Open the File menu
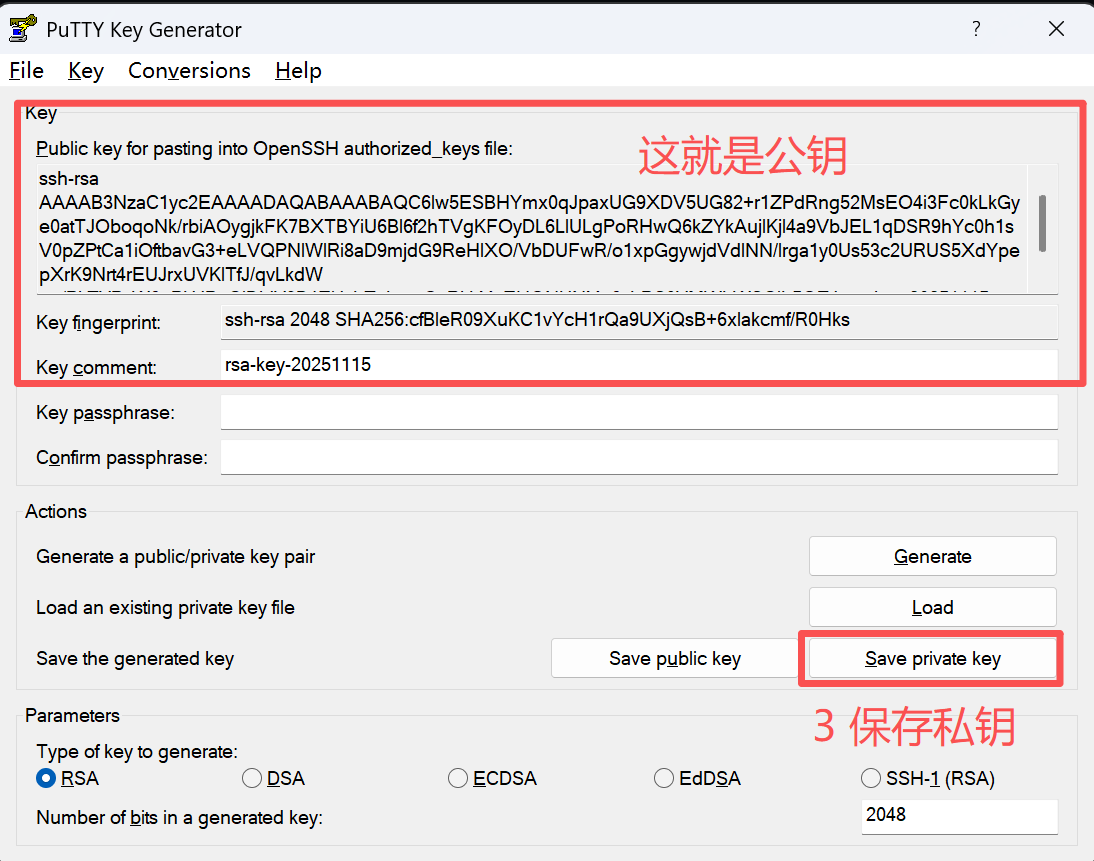The width and height of the screenshot is (1094, 861). pos(27,71)
